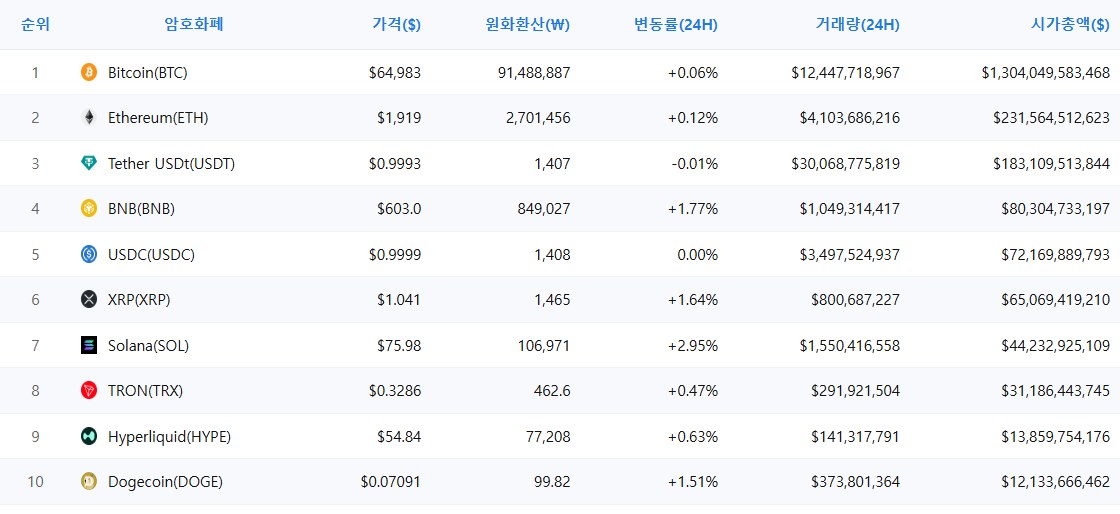Select Bitcoin change +0.06%
Image resolution: width=1120 pixels, height=514 pixels.
coord(693,73)
